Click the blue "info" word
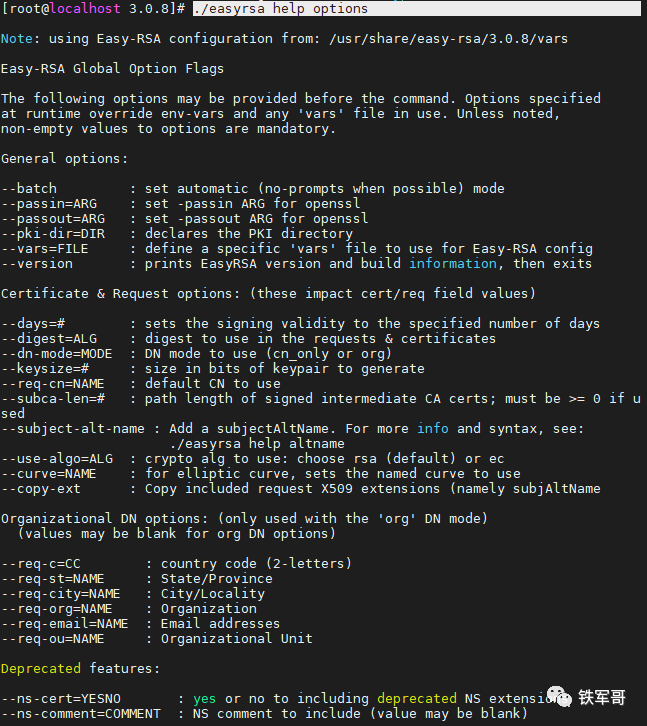This screenshot has width=647, height=726. pos(433,429)
